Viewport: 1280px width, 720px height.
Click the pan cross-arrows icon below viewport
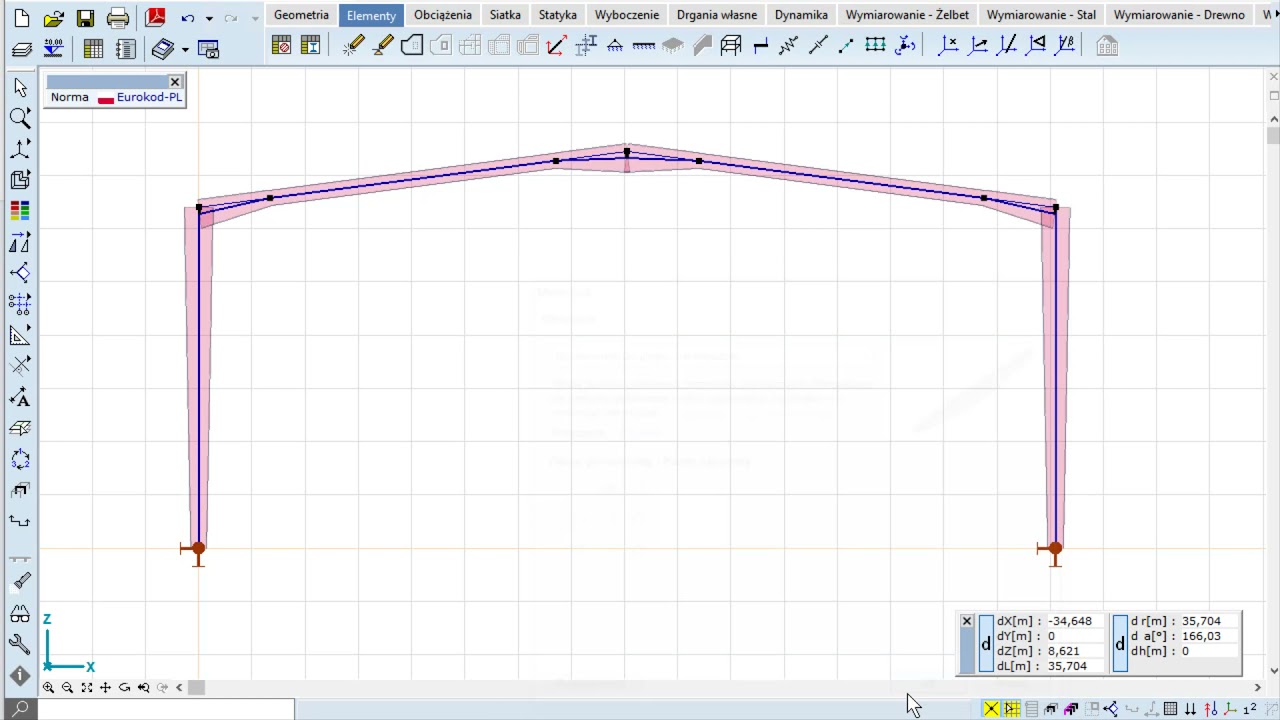tap(105, 687)
